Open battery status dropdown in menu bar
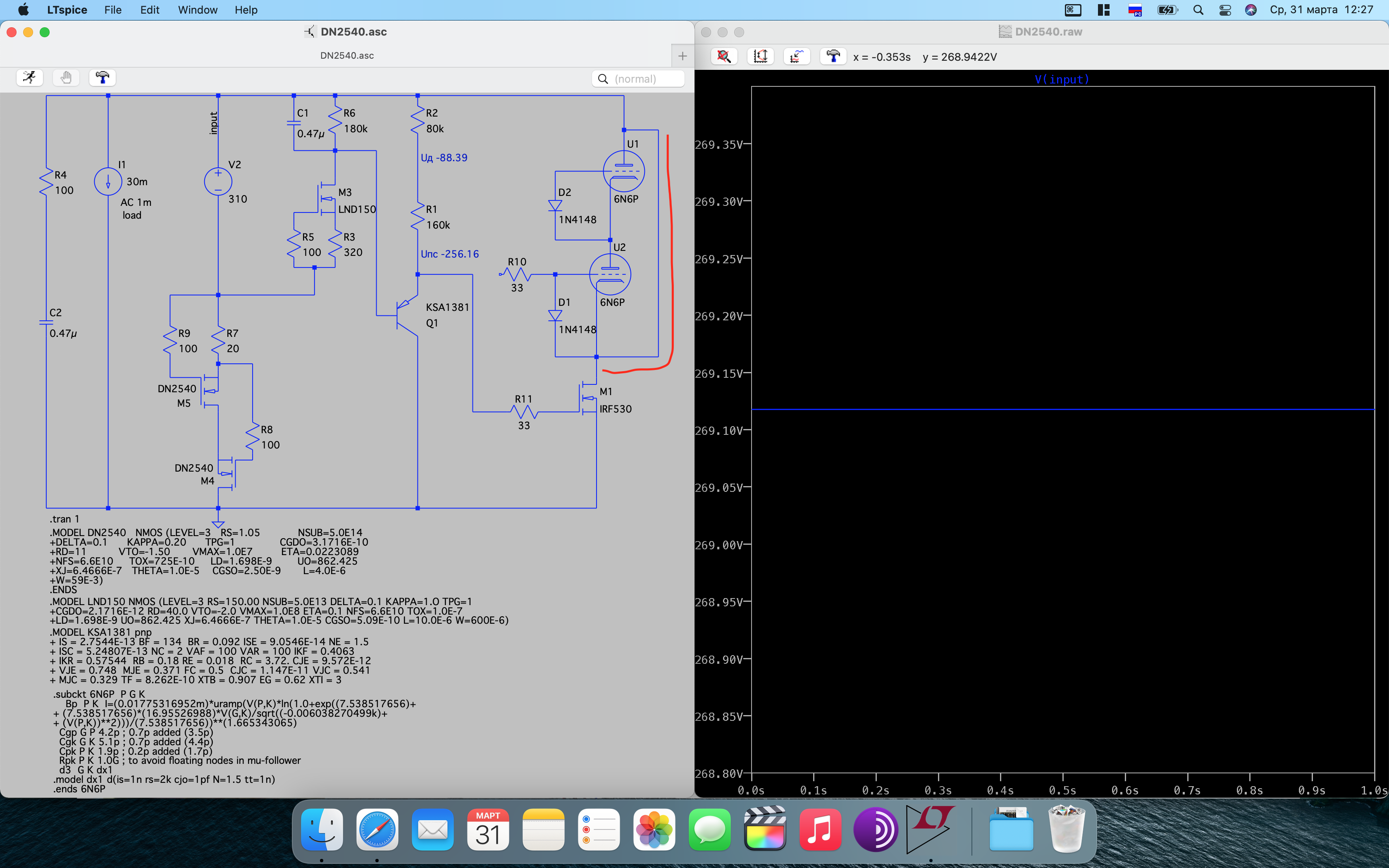1389x868 pixels. point(1167,10)
